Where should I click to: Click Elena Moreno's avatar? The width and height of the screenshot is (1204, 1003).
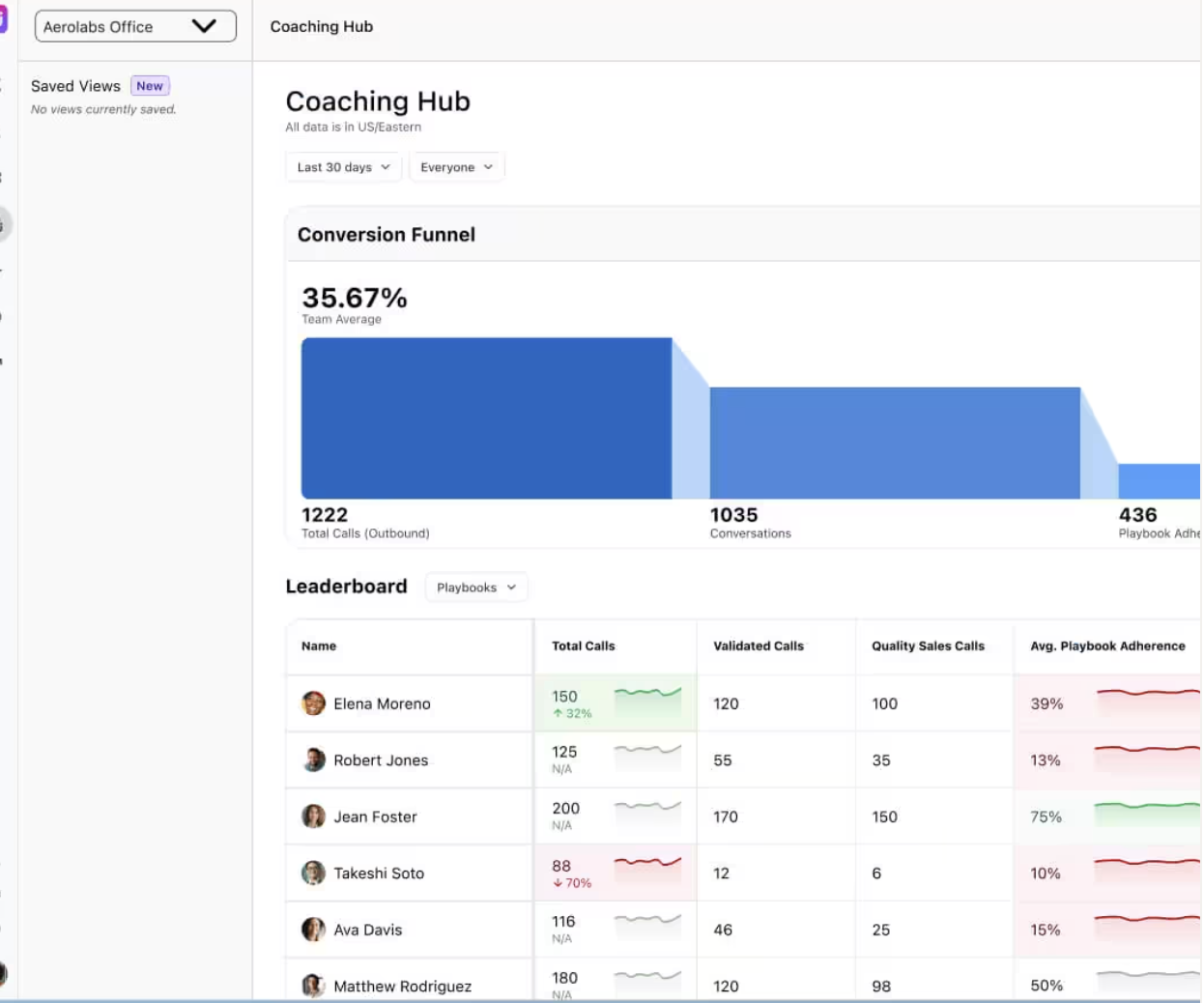[313, 703]
